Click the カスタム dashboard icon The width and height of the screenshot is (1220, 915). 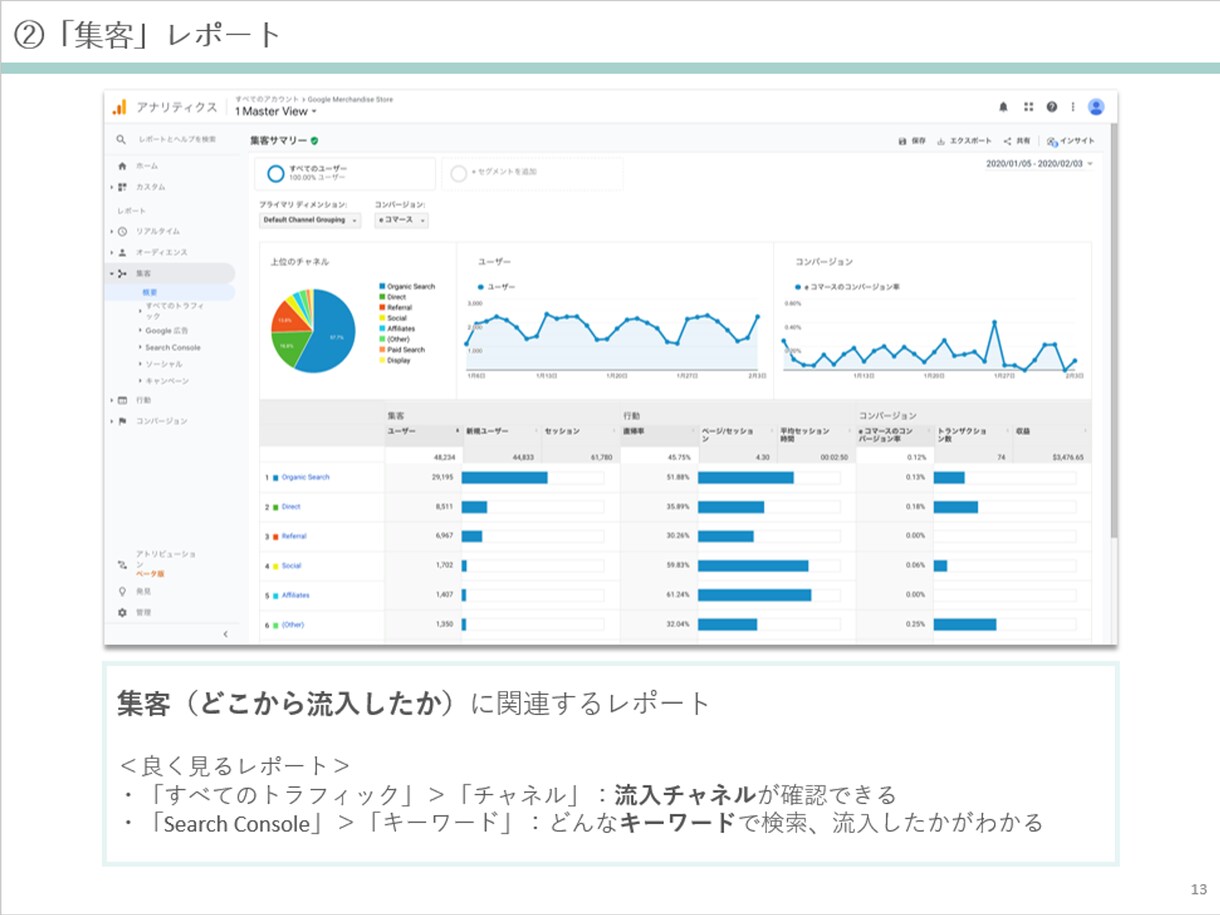click(122, 187)
